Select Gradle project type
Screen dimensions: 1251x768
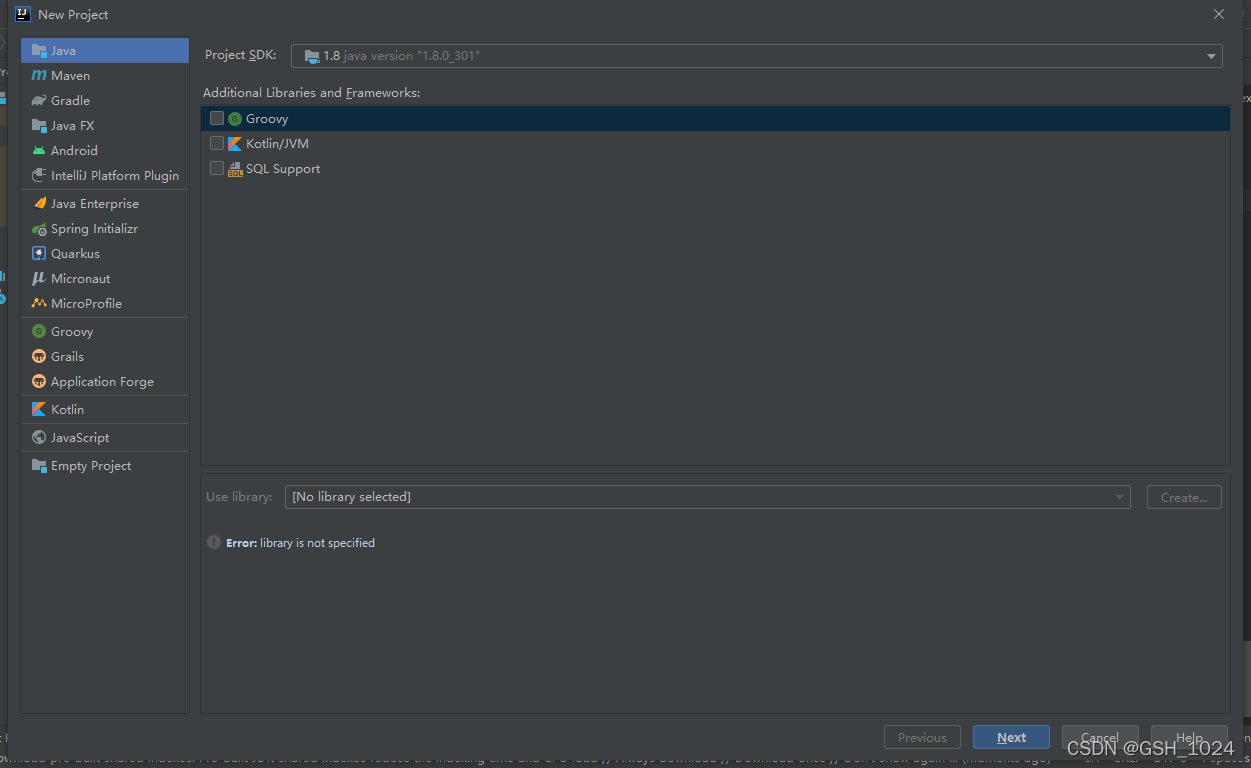tap(105, 100)
